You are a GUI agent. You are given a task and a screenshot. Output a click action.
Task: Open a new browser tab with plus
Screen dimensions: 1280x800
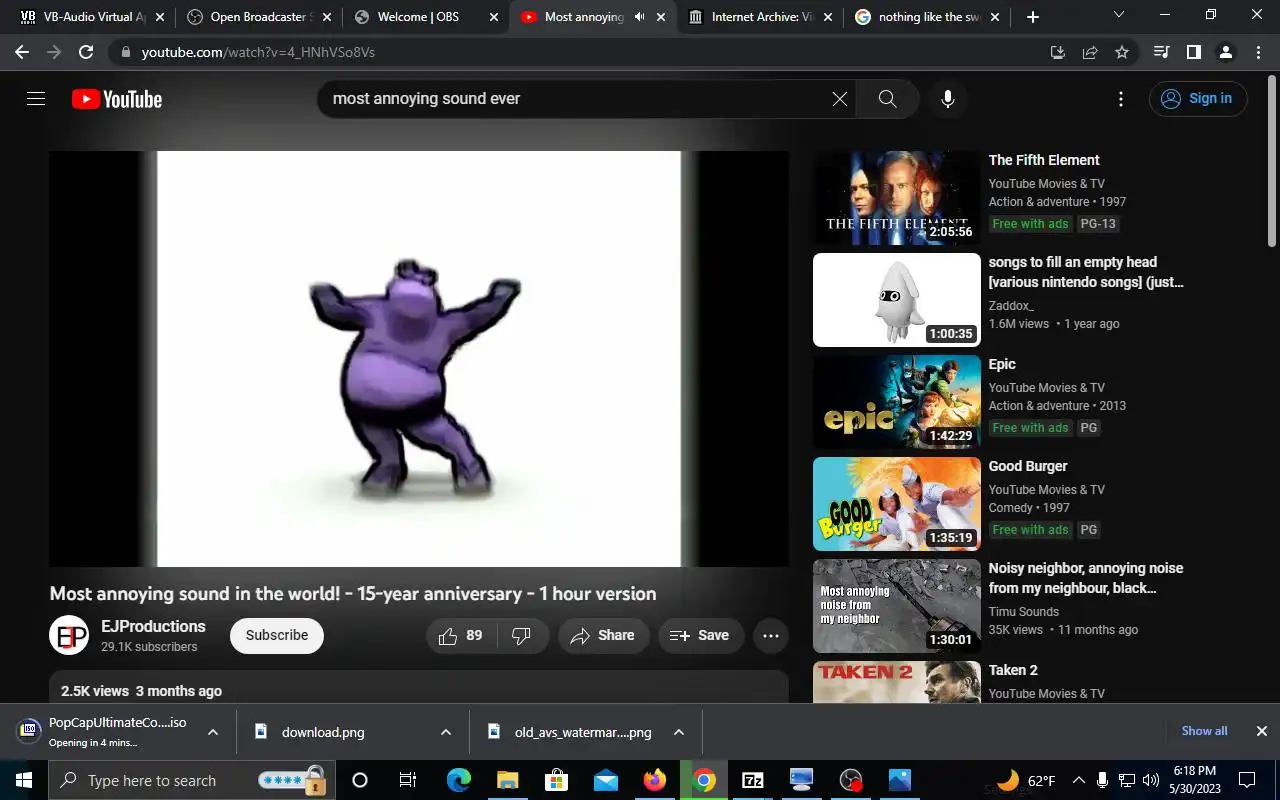click(x=1033, y=17)
